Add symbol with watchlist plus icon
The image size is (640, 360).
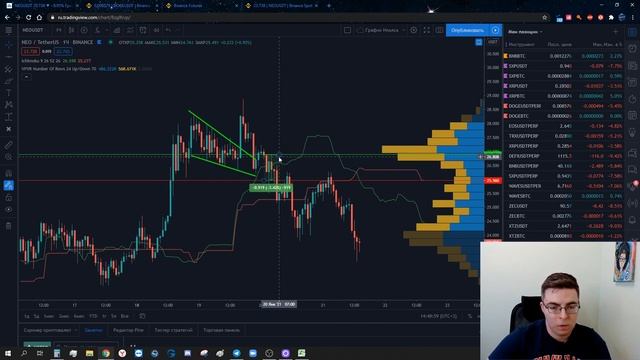[616, 32]
